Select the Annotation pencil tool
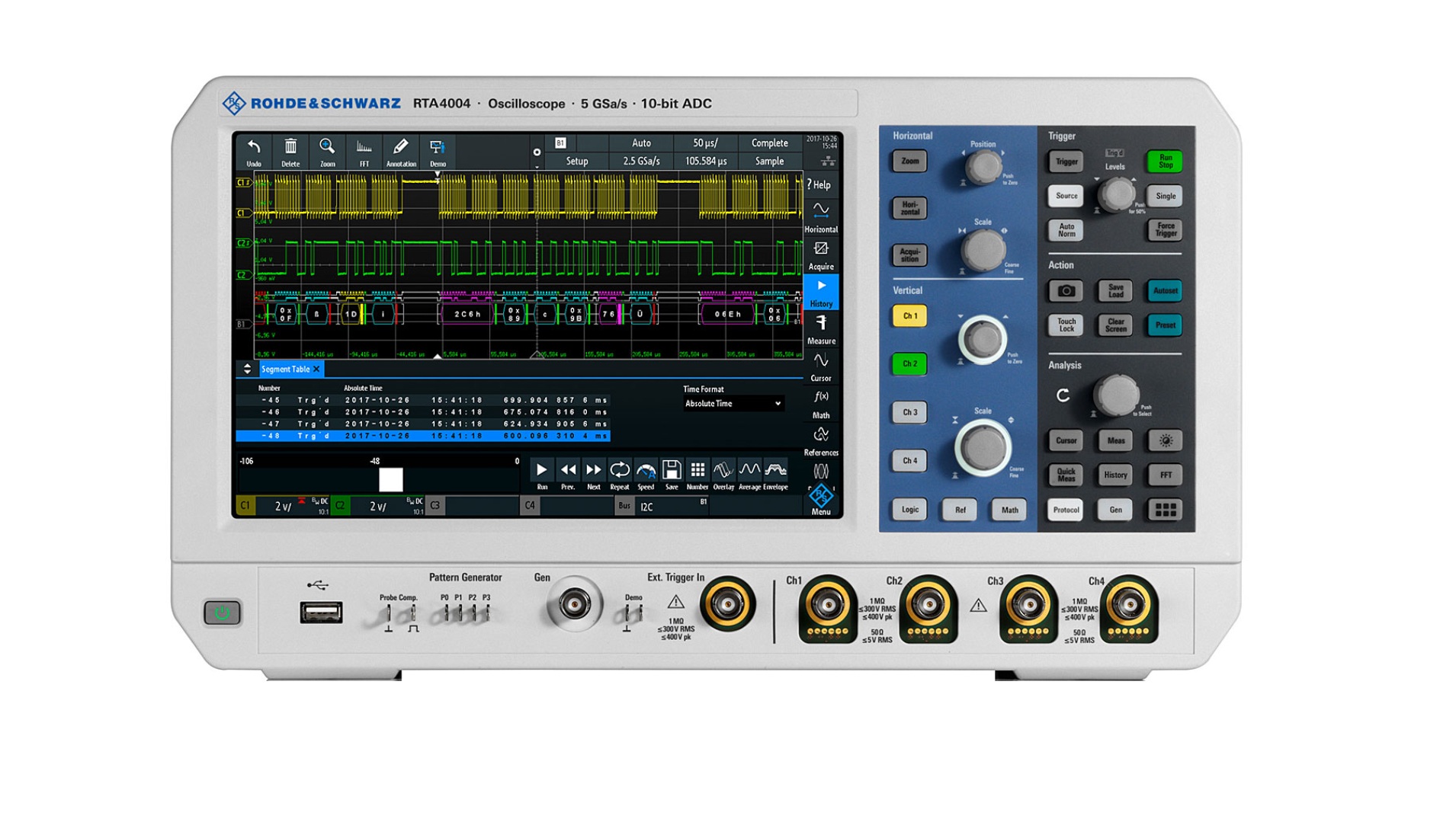 (x=401, y=152)
